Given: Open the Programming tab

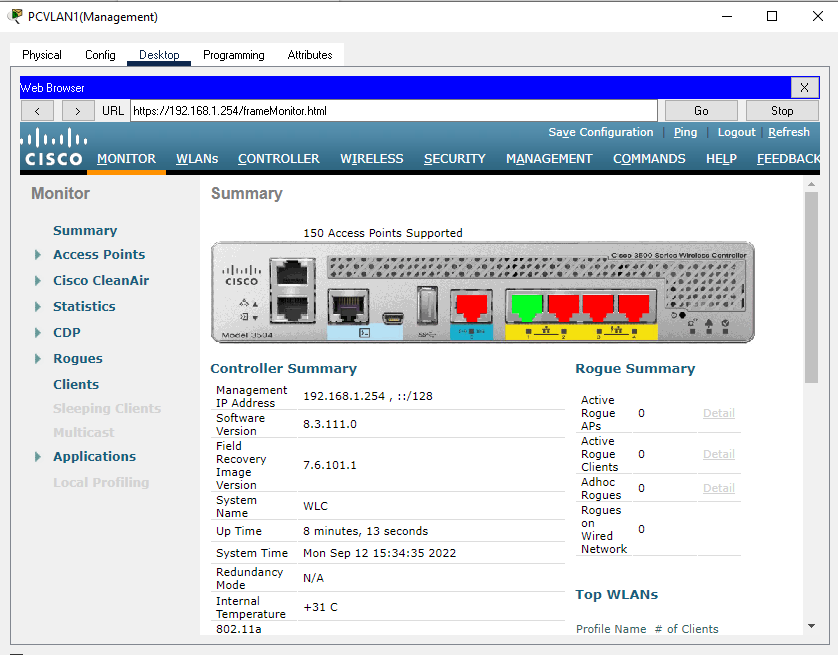Looking at the screenshot, I should 234,55.
